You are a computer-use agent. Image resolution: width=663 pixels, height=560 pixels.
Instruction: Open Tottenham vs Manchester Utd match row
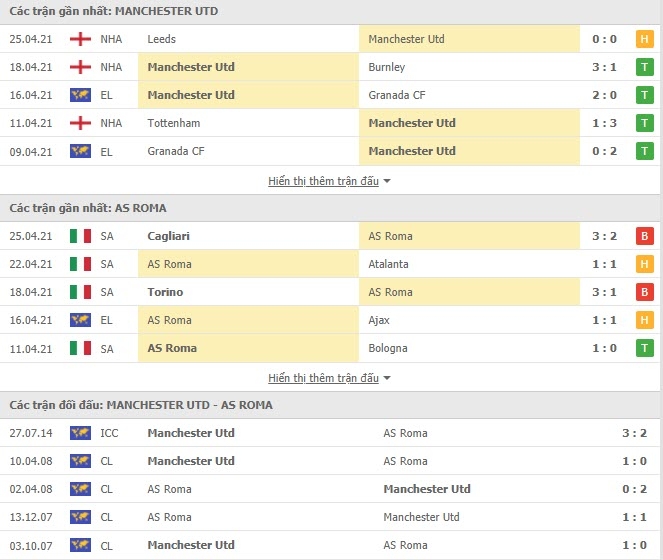click(330, 123)
